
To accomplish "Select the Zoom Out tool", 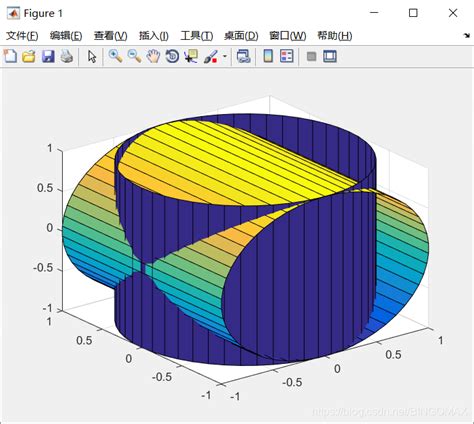I will coord(134,56).
